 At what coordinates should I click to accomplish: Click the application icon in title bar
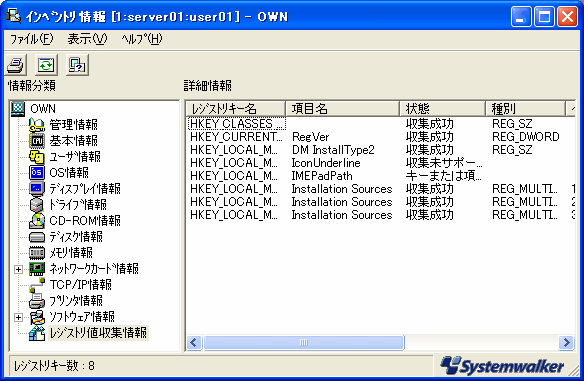13,16
